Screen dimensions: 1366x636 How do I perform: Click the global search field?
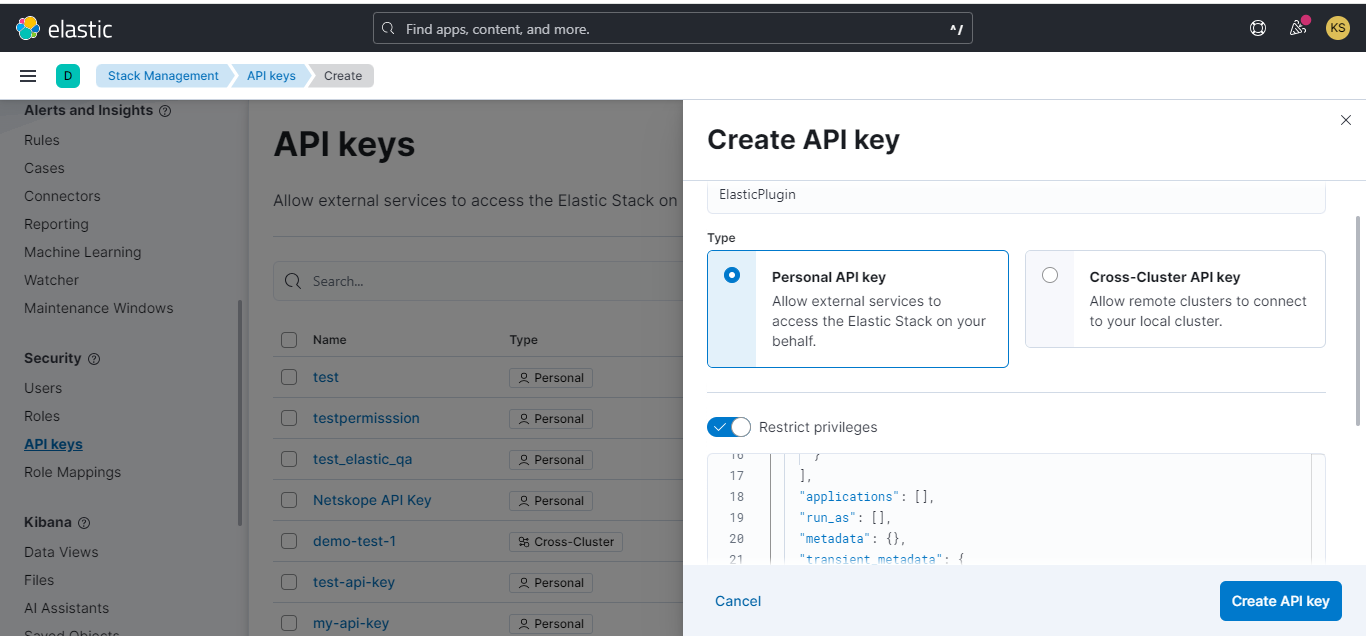point(672,29)
